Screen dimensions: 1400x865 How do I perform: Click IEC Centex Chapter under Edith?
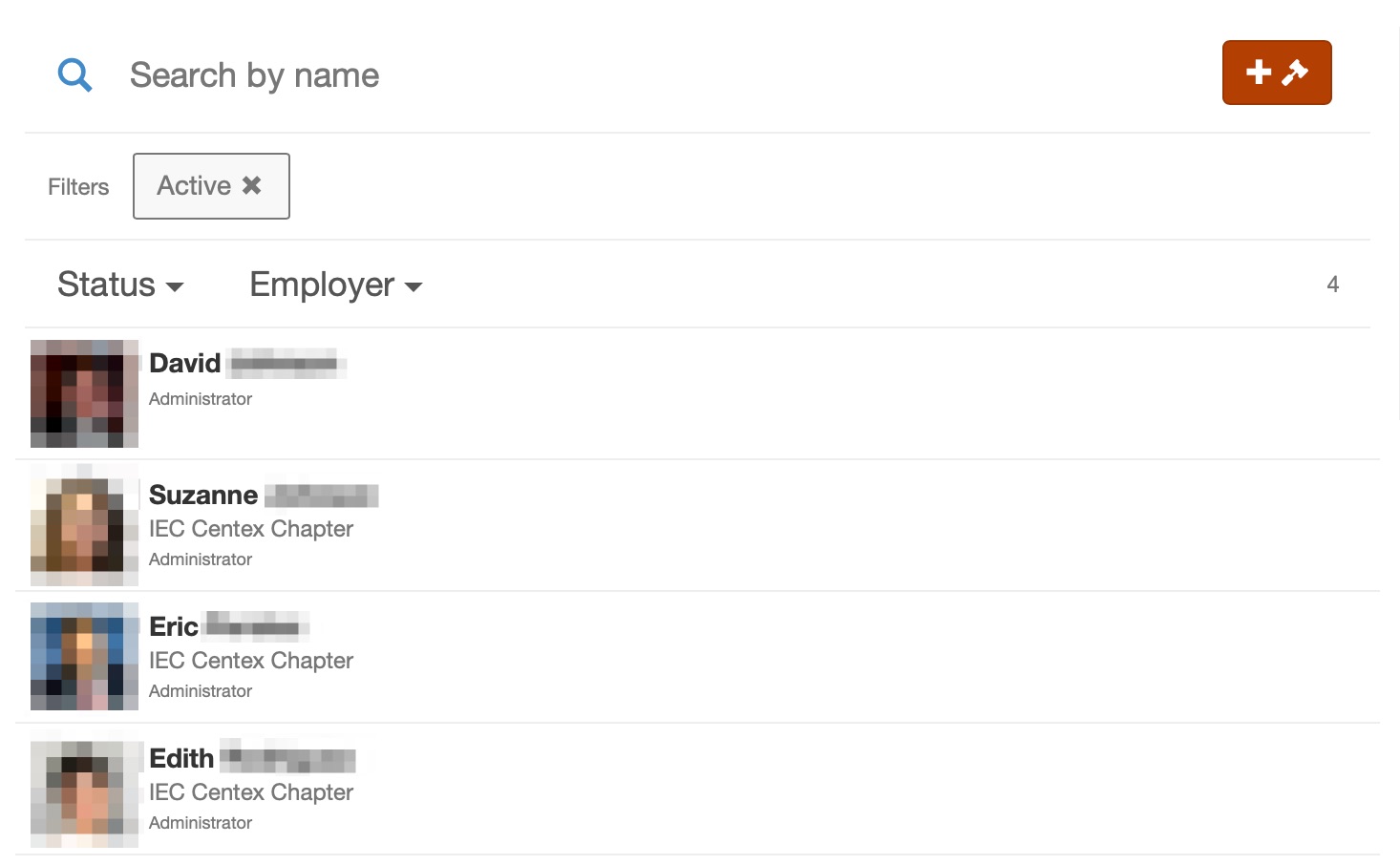click(251, 792)
